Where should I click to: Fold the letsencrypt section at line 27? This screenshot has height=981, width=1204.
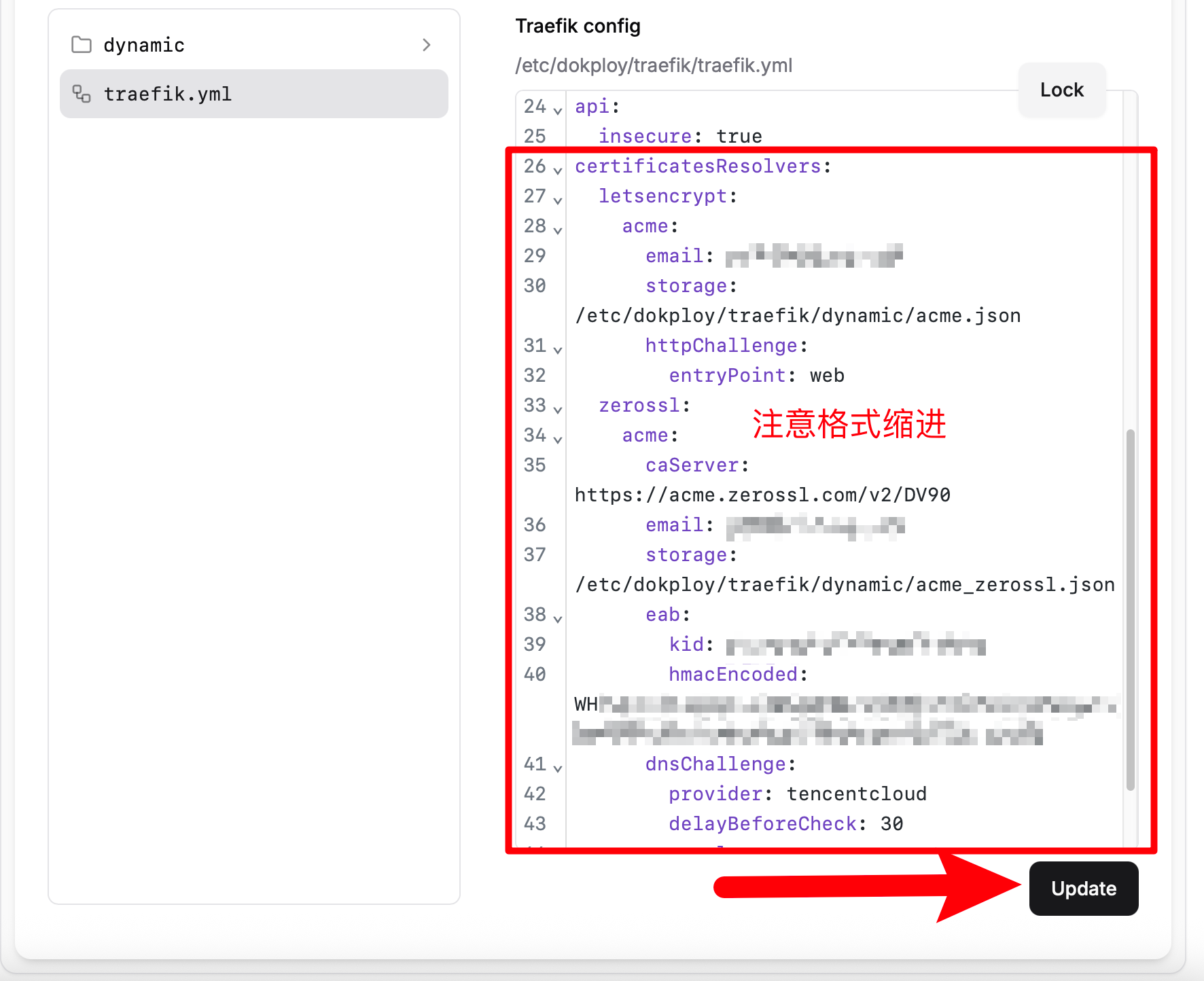coord(558,200)
